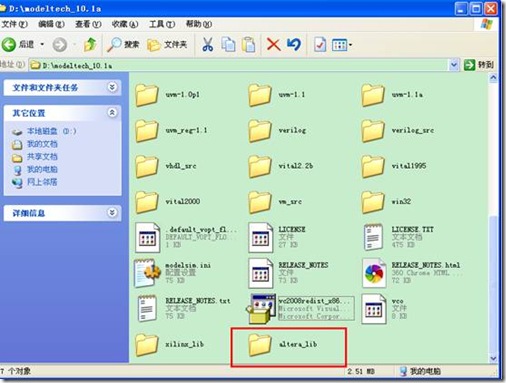Select the uvm-1.0p1 folder

point(167,95)
